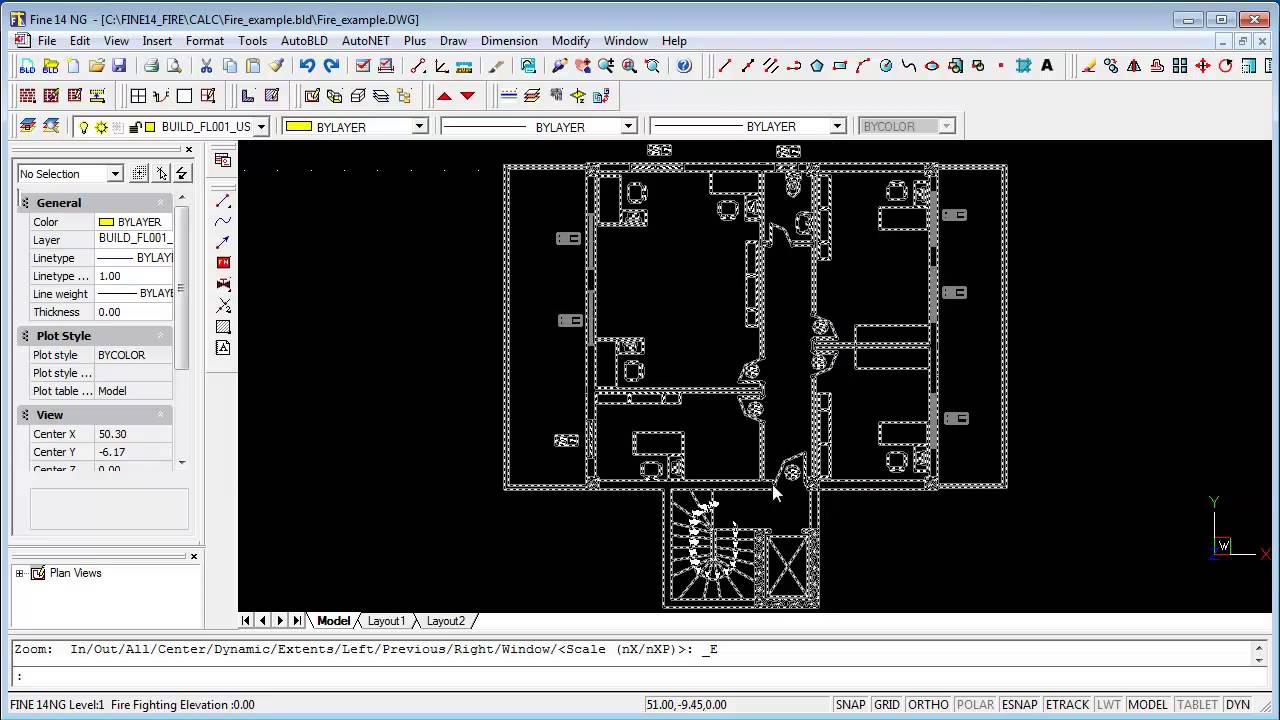Select the Text tool (A icon)
Image resolution: width=1280 pixels, height=720 pixels.
point(1046,66)
